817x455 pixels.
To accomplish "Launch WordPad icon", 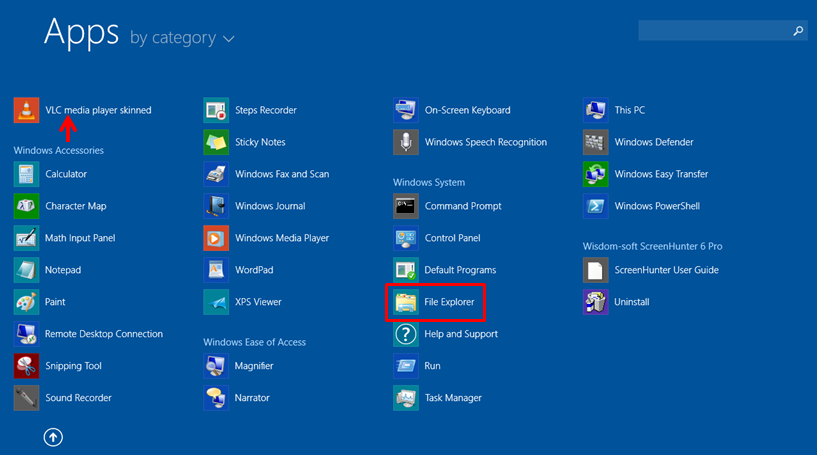I will point(216,270).
